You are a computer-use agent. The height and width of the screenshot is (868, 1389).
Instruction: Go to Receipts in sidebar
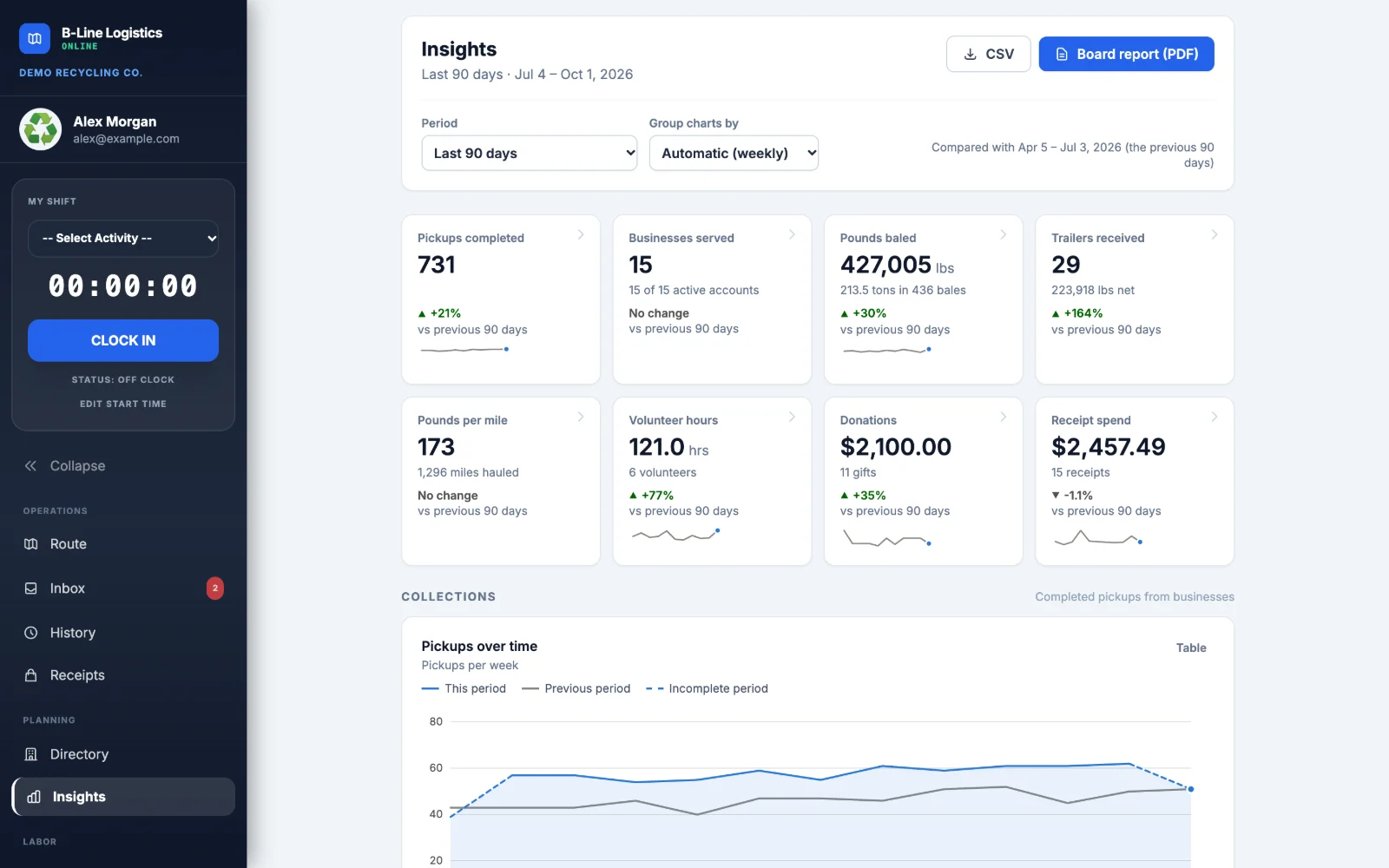123,675
